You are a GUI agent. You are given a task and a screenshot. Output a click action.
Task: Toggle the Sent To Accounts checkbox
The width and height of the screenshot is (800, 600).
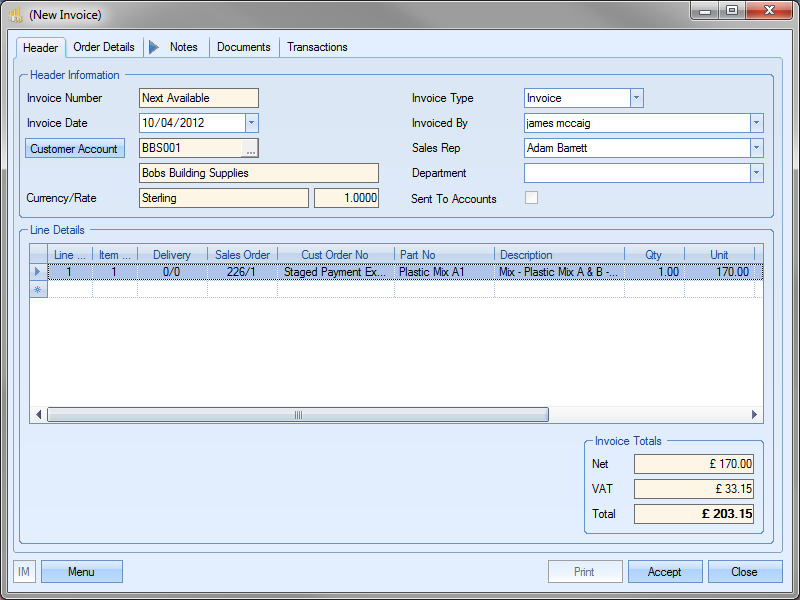531,198
